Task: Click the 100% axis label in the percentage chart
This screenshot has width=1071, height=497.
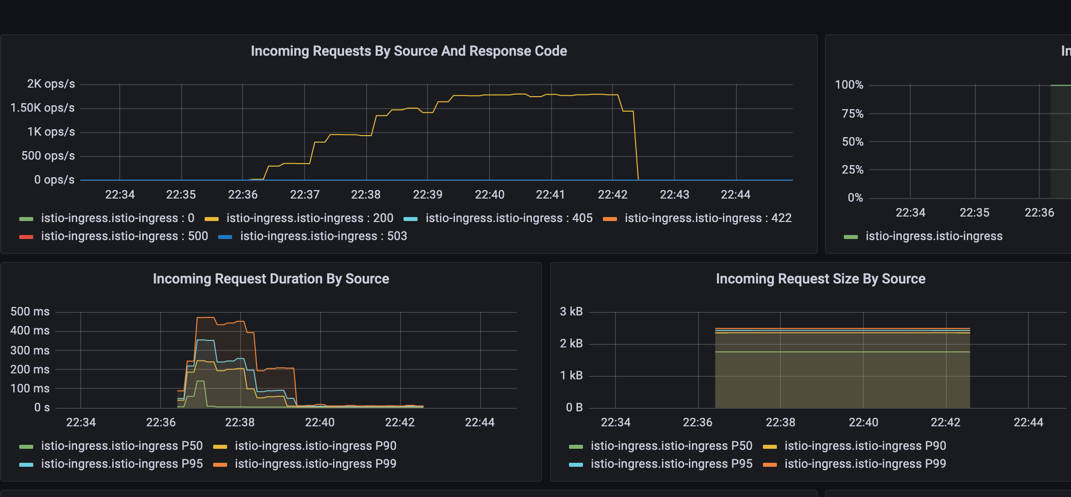Action: point(849,85)
